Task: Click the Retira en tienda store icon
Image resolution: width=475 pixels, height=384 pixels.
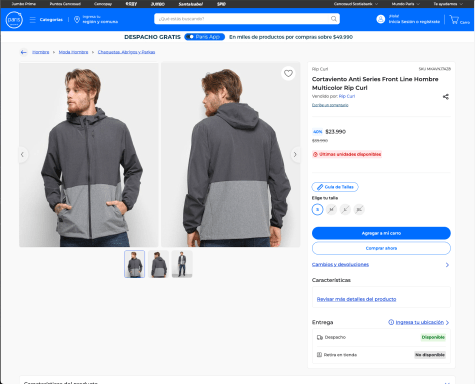Action: click(x=319, y=355)
